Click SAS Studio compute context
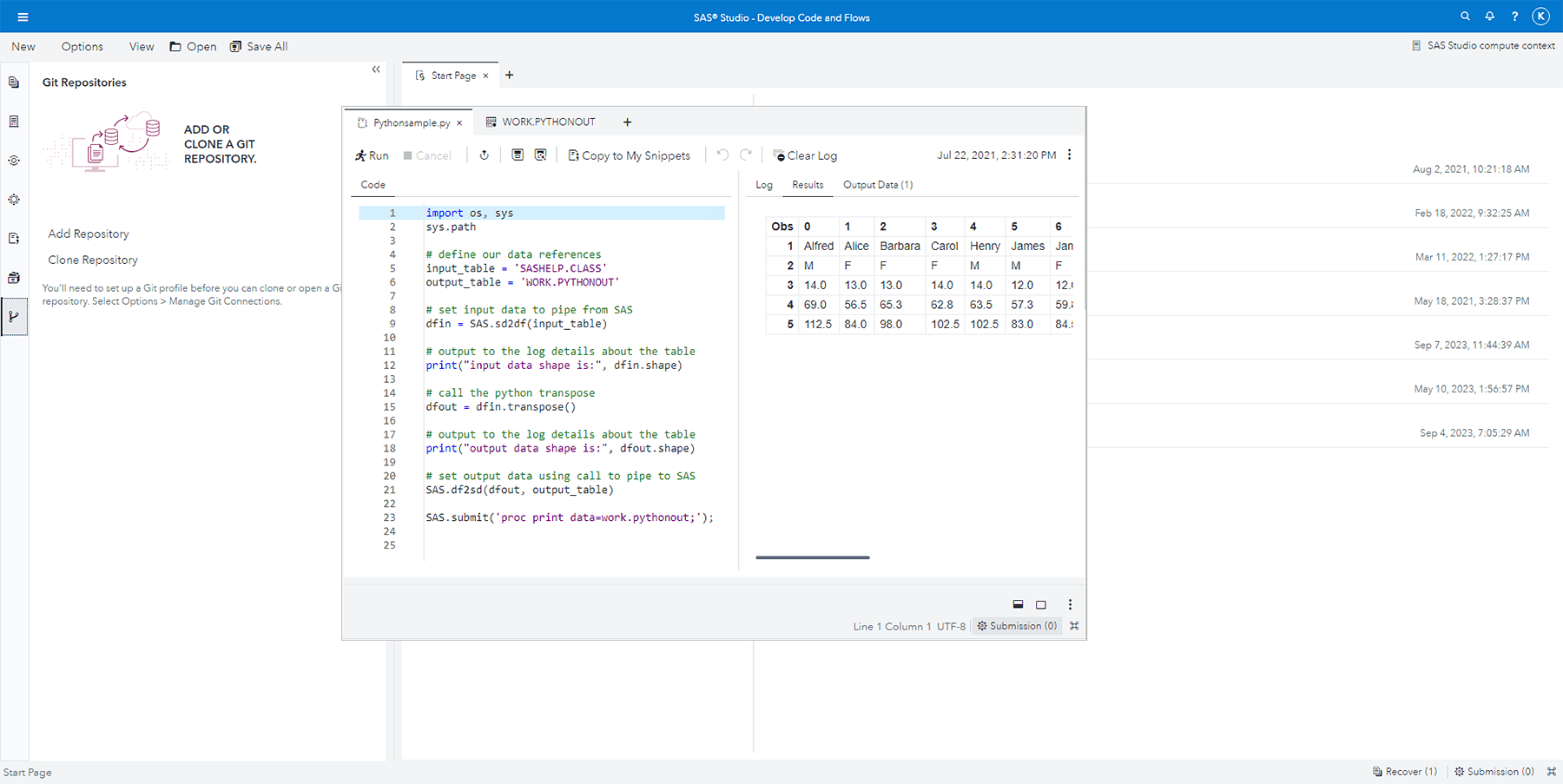The image size is (1563, 784). tap(1483, 46)
